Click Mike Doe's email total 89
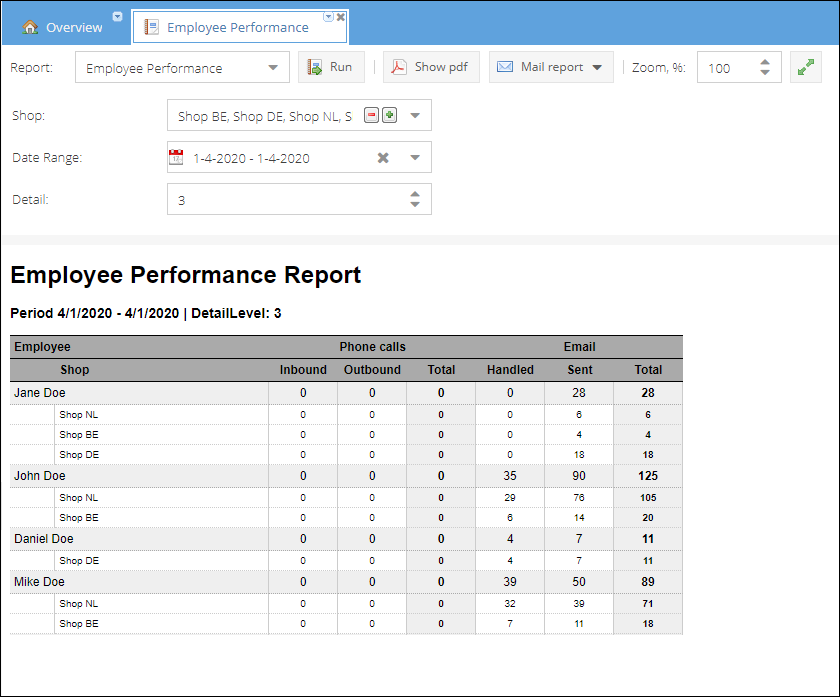This screenshot has width=840, height=697. pyautogui.click(x=648, y=582)
